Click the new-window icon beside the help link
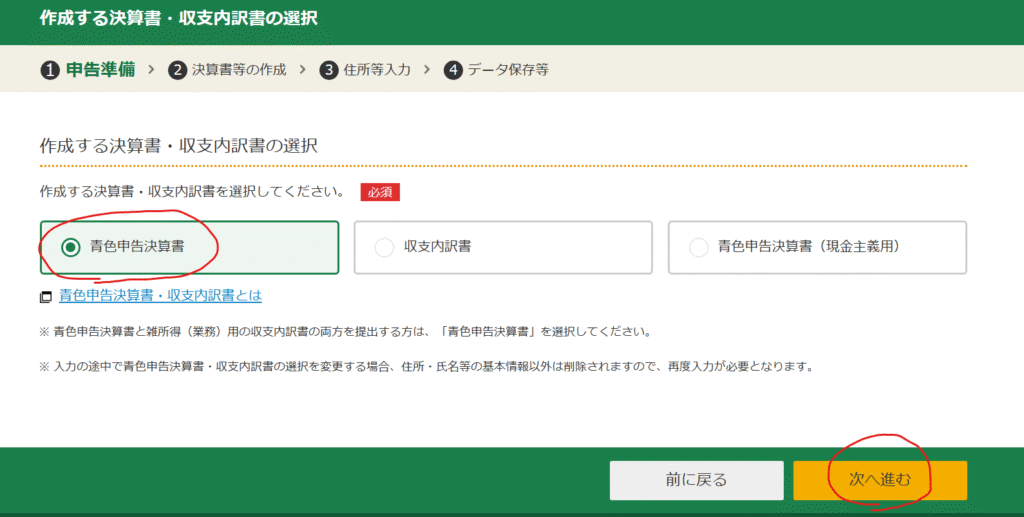 pos(46,297)
